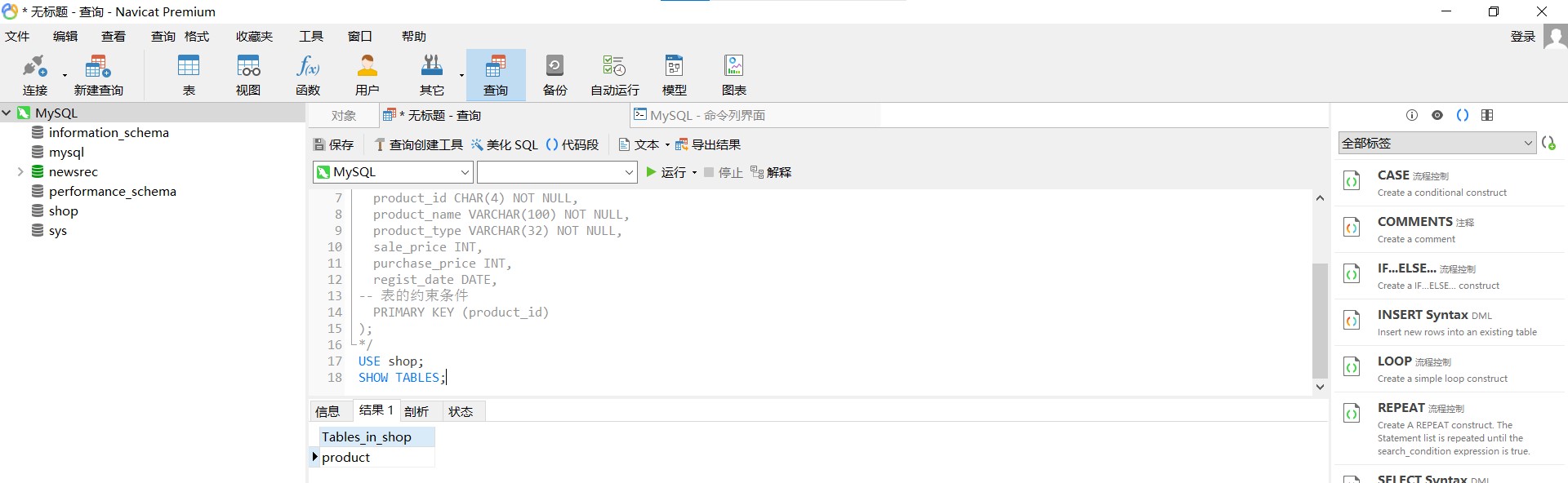Image resolution: width=1568 pixels, height=483 pixels.
Task: Open the 全部标签 tag filter dropdown
Action: click(1437, 143)
